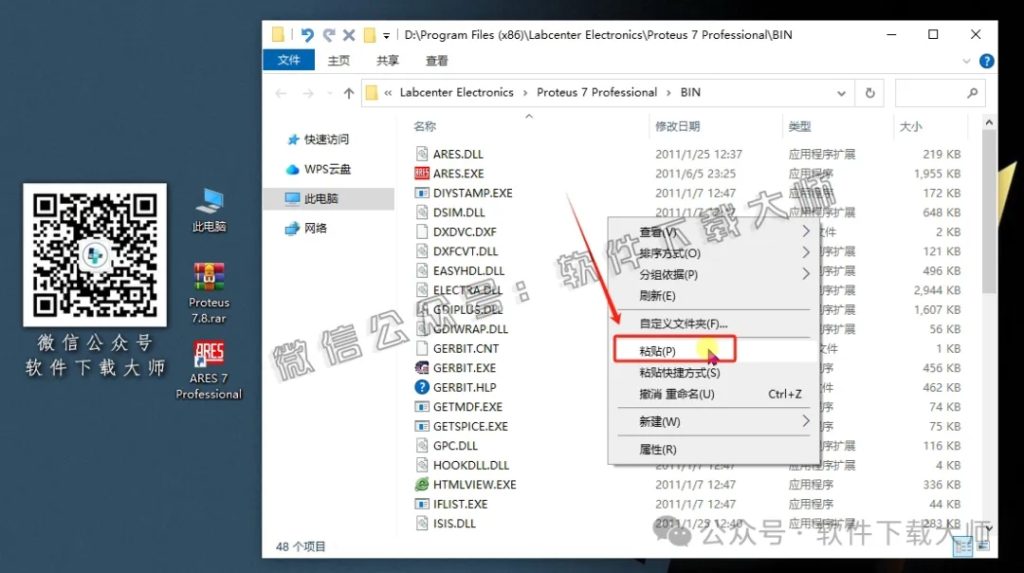The image size is (1024, 573).
Task: Open the 文件 ribbon tab
Action: [289, 60]
